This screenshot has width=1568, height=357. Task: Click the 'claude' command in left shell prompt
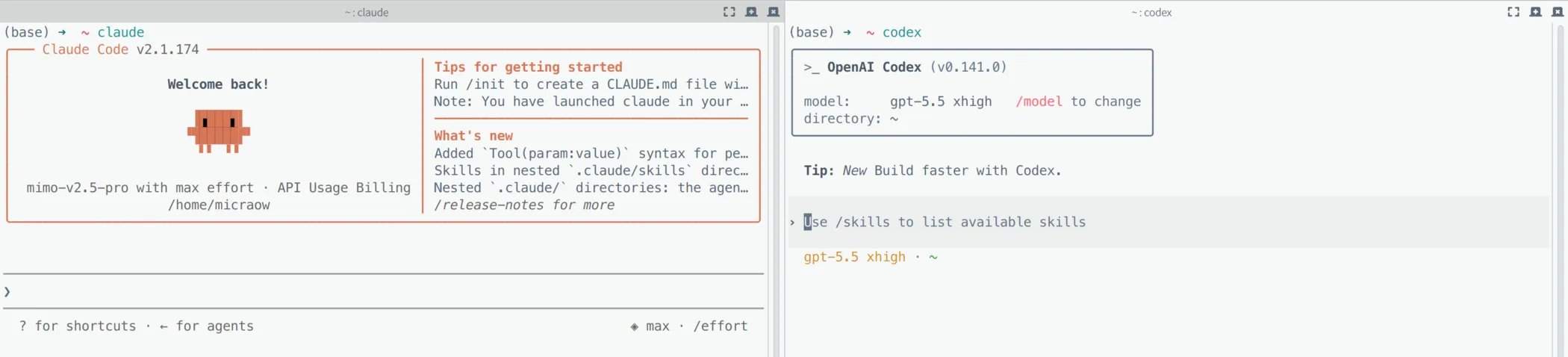(x=120, y=32)
